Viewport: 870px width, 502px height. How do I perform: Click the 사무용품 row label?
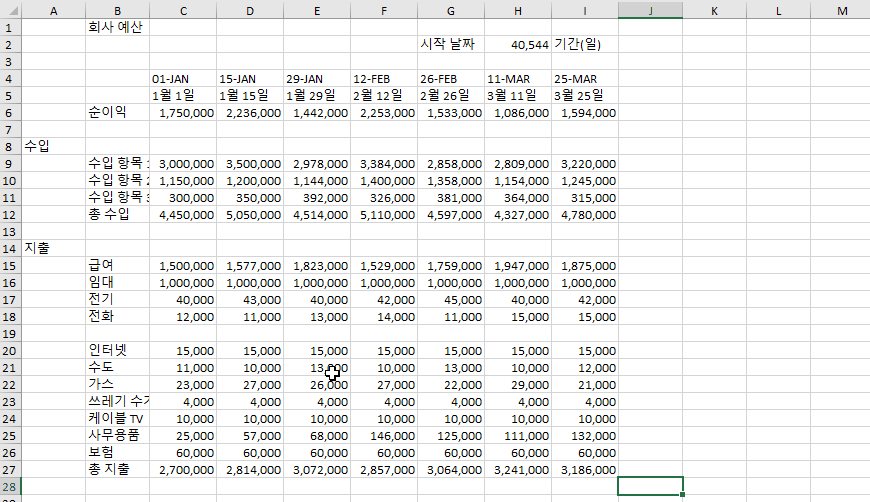pyautogui.click(x=117, y=436)
